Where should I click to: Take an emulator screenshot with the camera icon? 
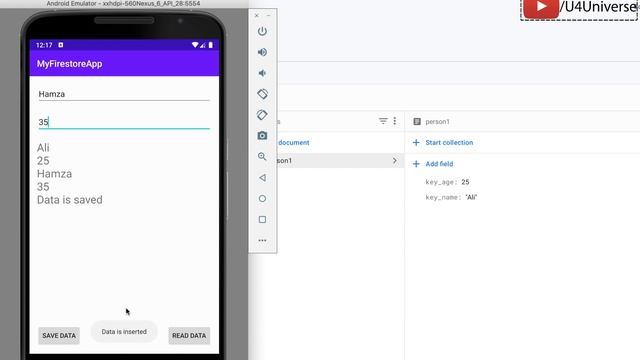(x=262, y=136)
